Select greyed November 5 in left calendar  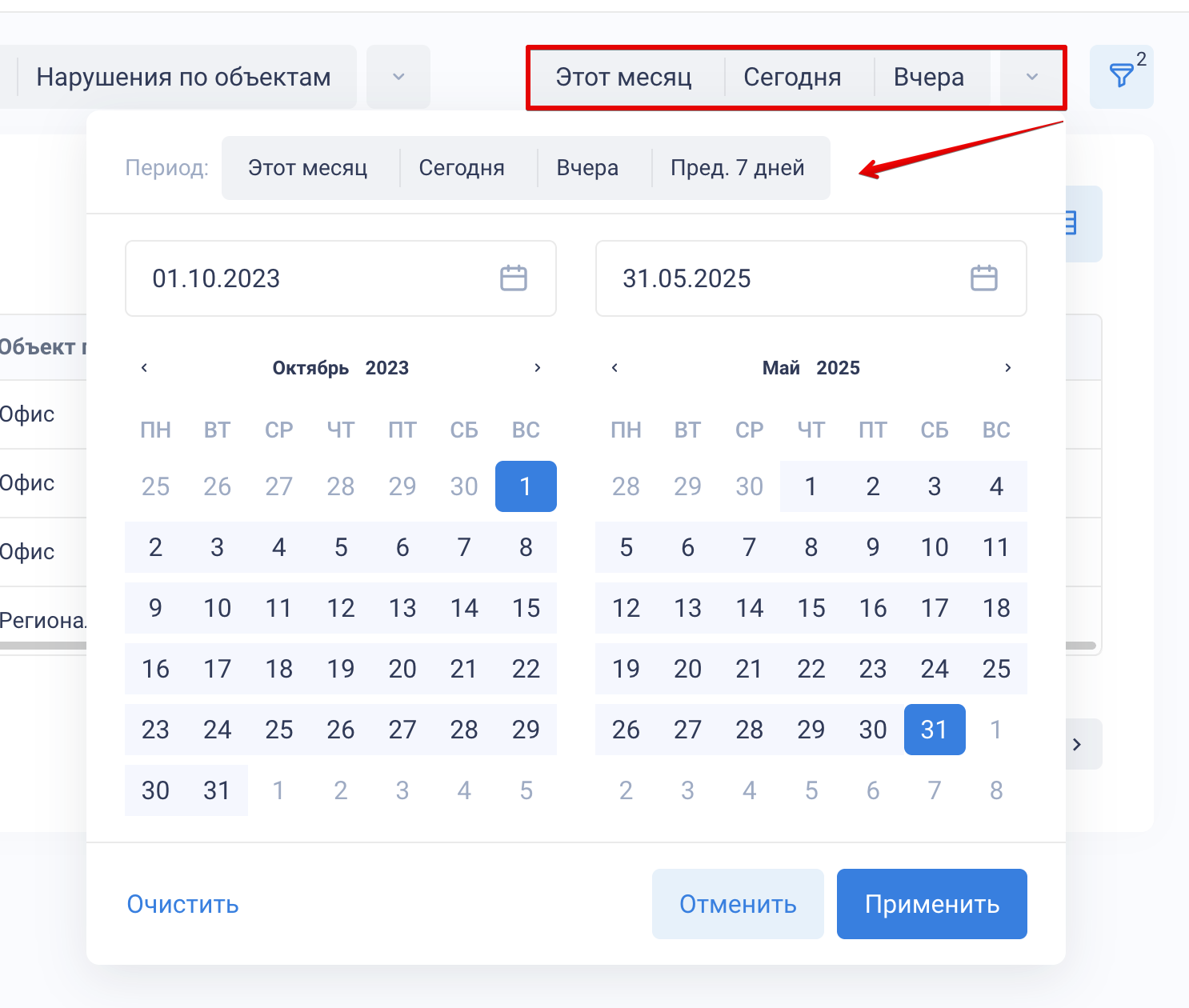pos(526,790)
